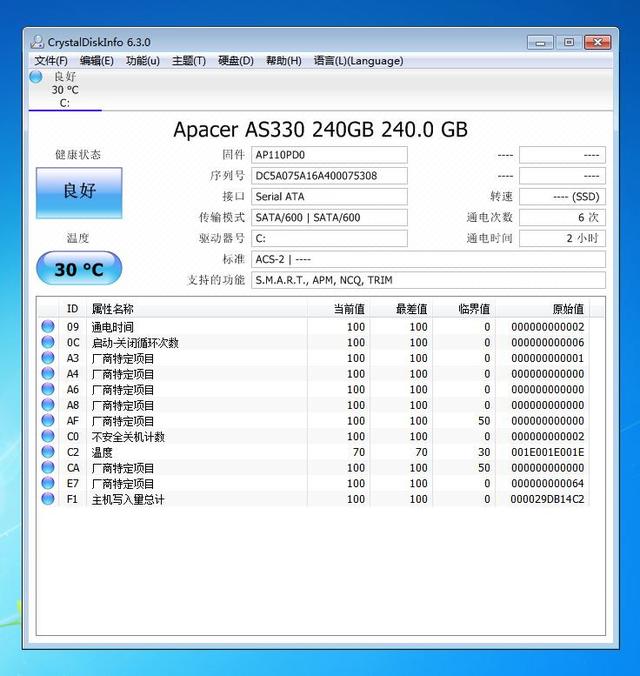Image resolution: width=640 pixels, height=676 pixels.
Task: Click current value 70 in row C2
Action: [359, 452]
